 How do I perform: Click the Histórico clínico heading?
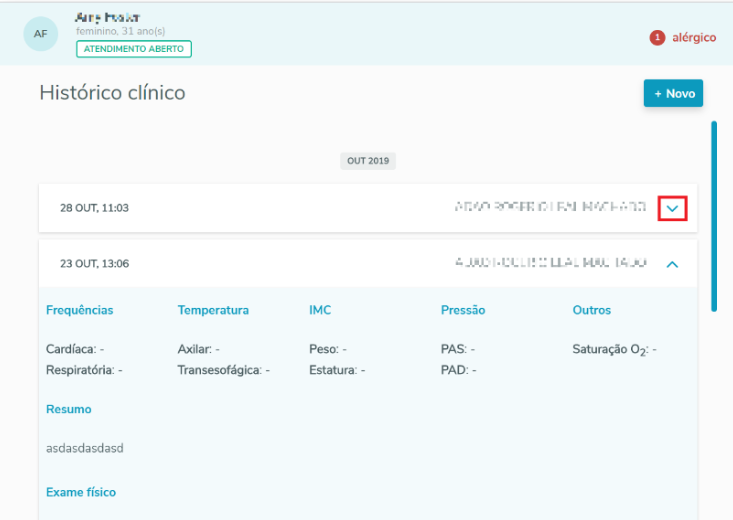pyautogui.click(x=112, y=93)
